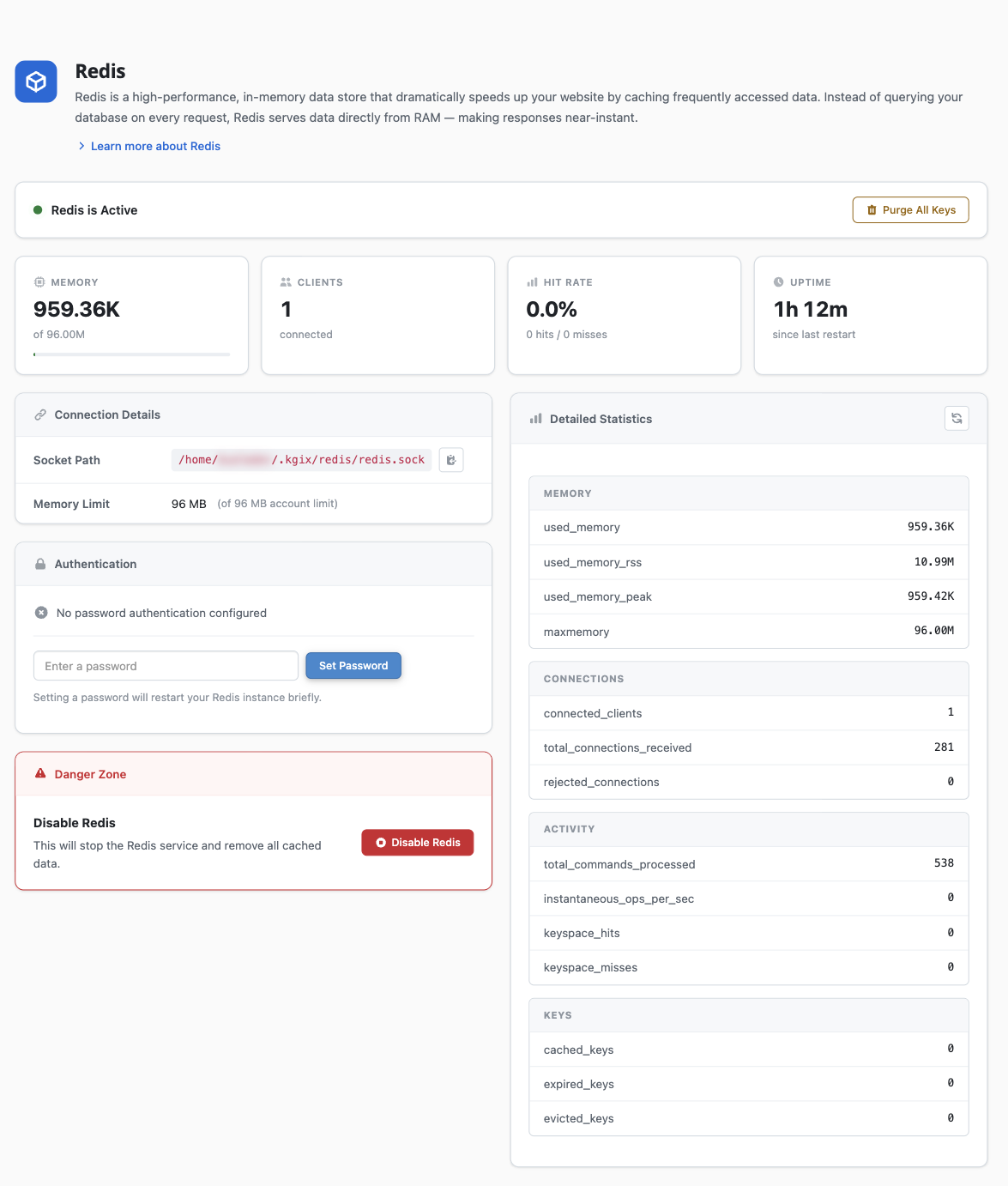Click the 959.36K memory value
1008x1186 pixels.
pos(76,310)
